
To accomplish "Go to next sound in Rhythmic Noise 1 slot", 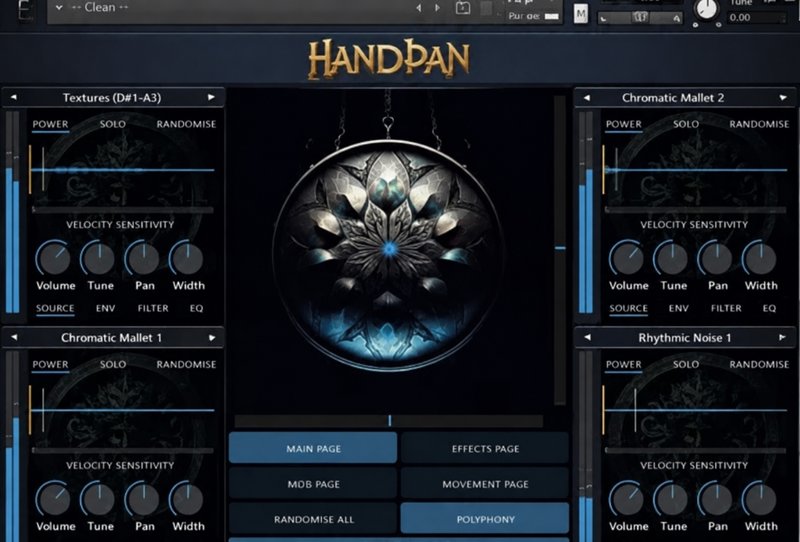I will click(783, 337).
